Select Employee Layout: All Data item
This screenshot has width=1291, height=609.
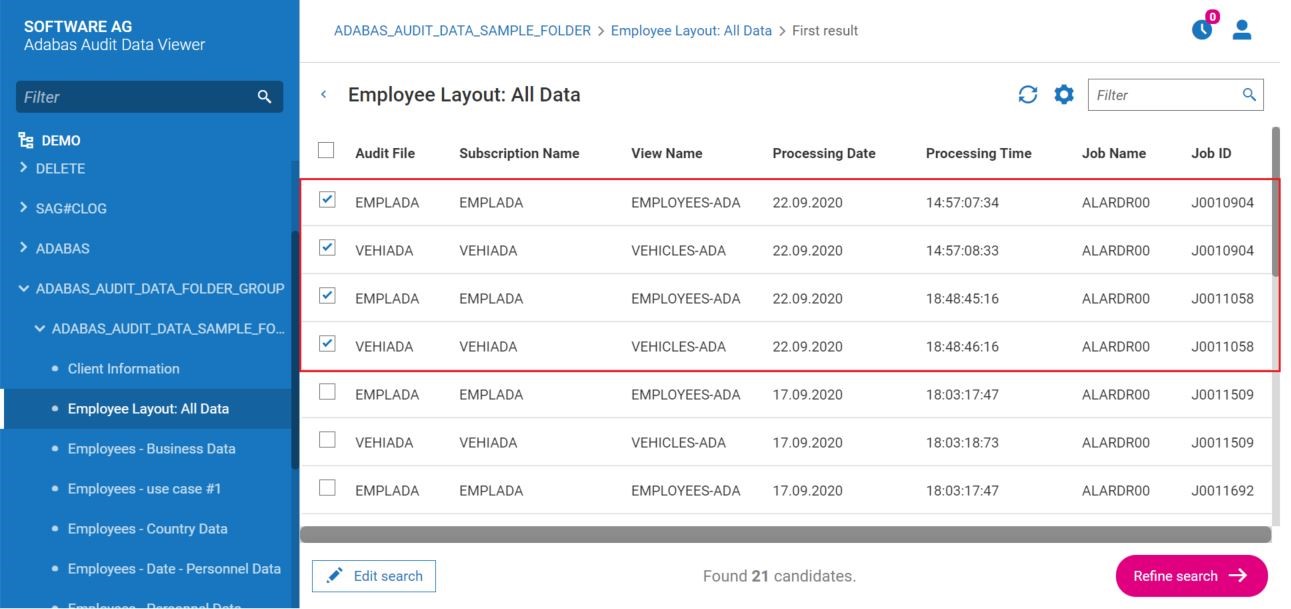(x=148, y=408)
